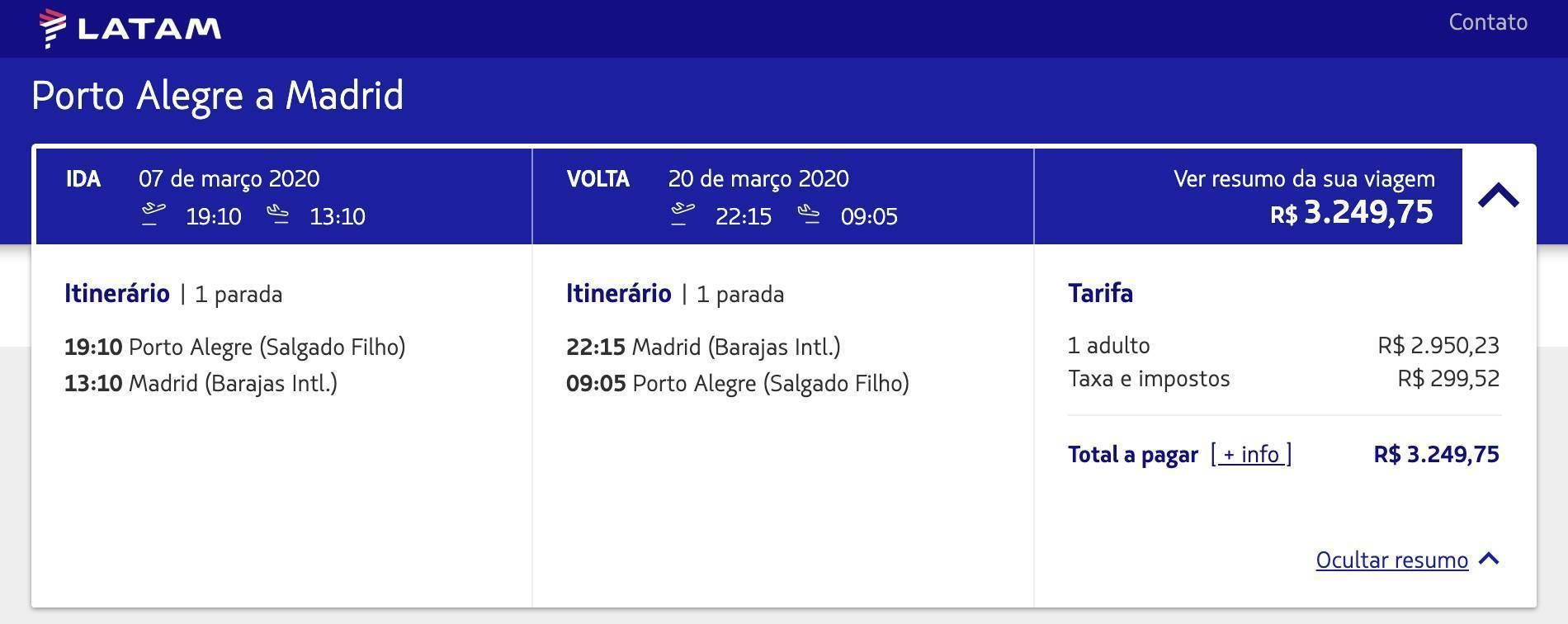
Task: Click the VOLTA arrival plane icon
Action: [x=809, y=215]
